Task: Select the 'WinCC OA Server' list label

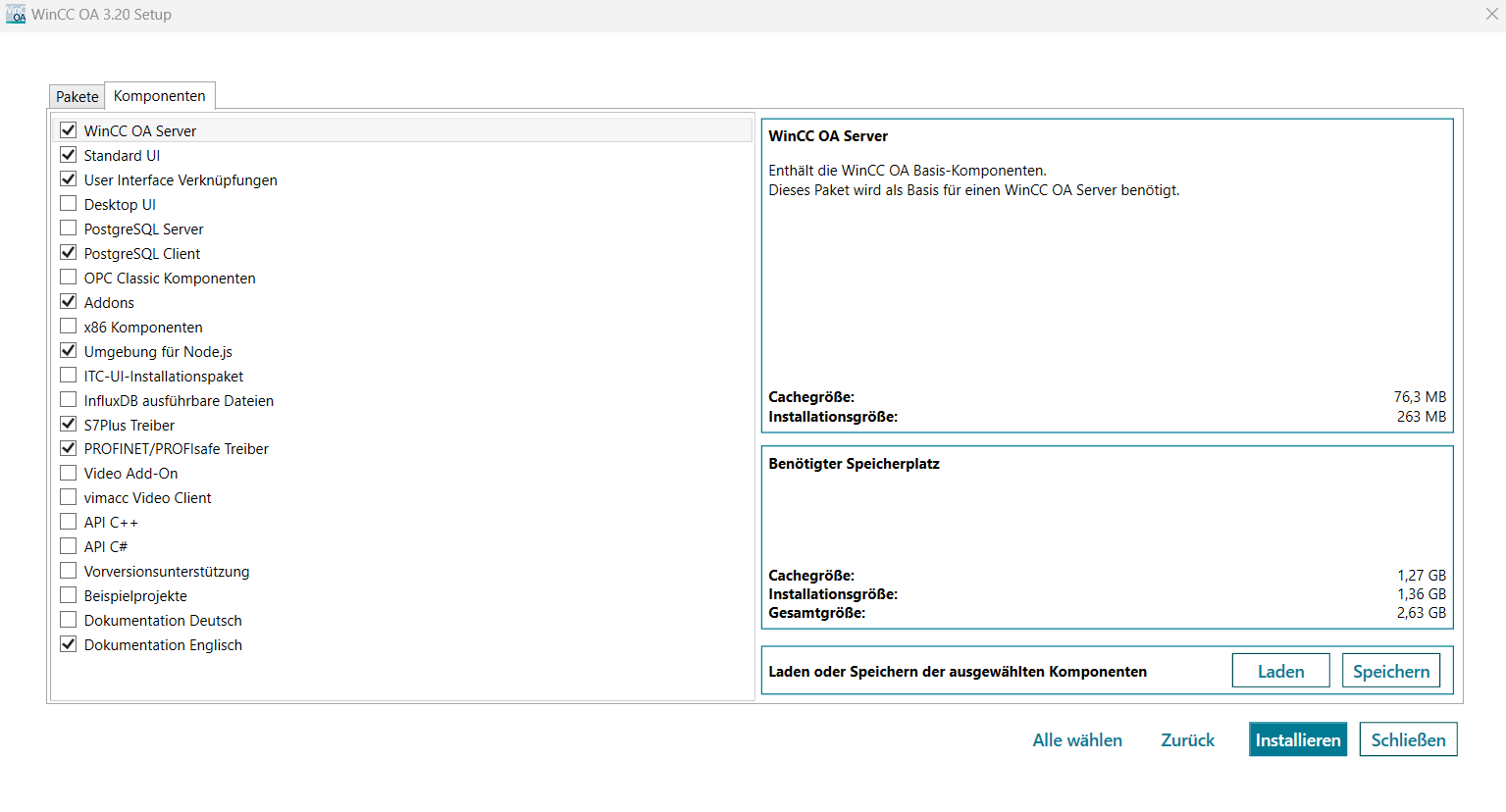Action: click(140, 130)
